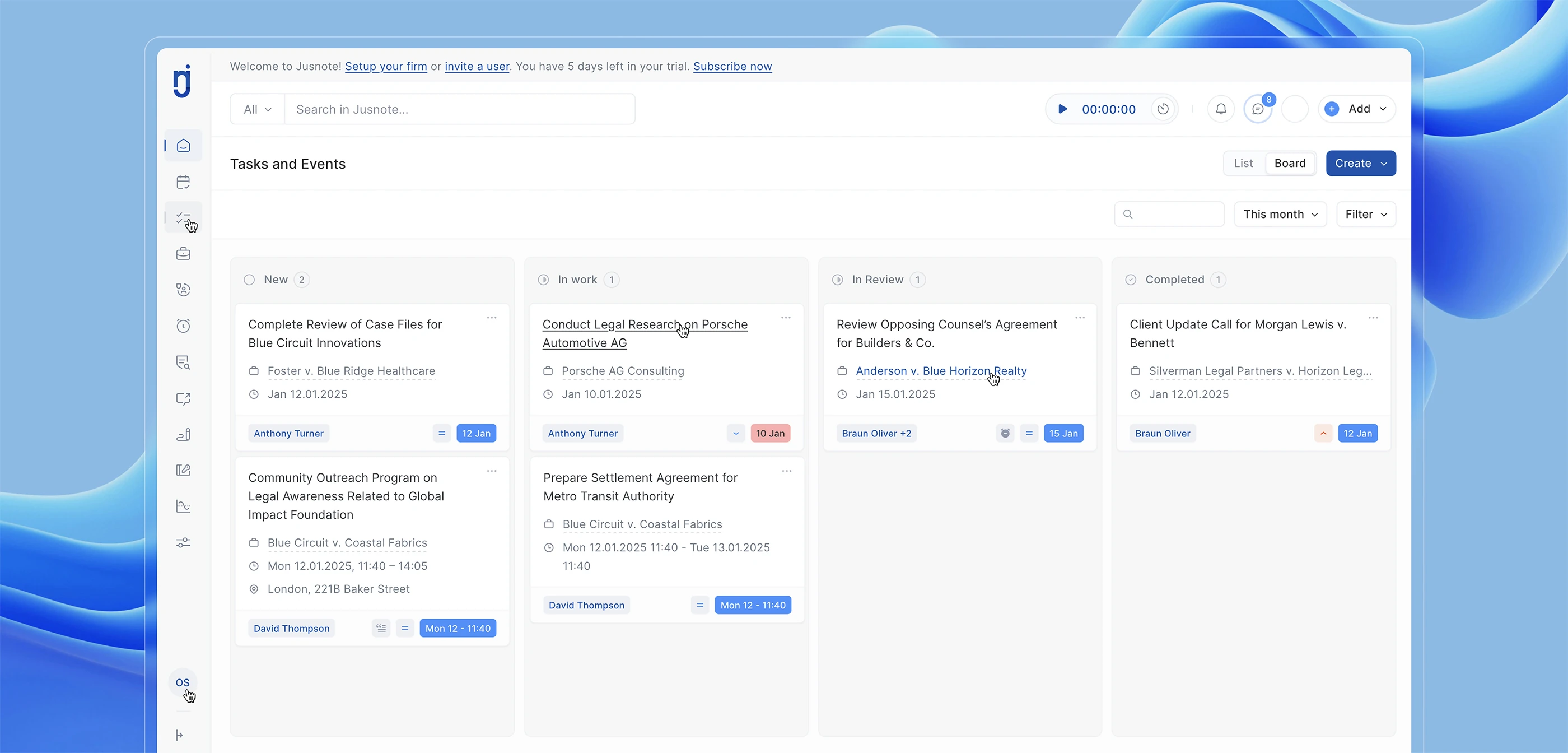This screenshot has width=1568, height=753.
Task: Open the Filter dropdown
Action: point(1366,215)
